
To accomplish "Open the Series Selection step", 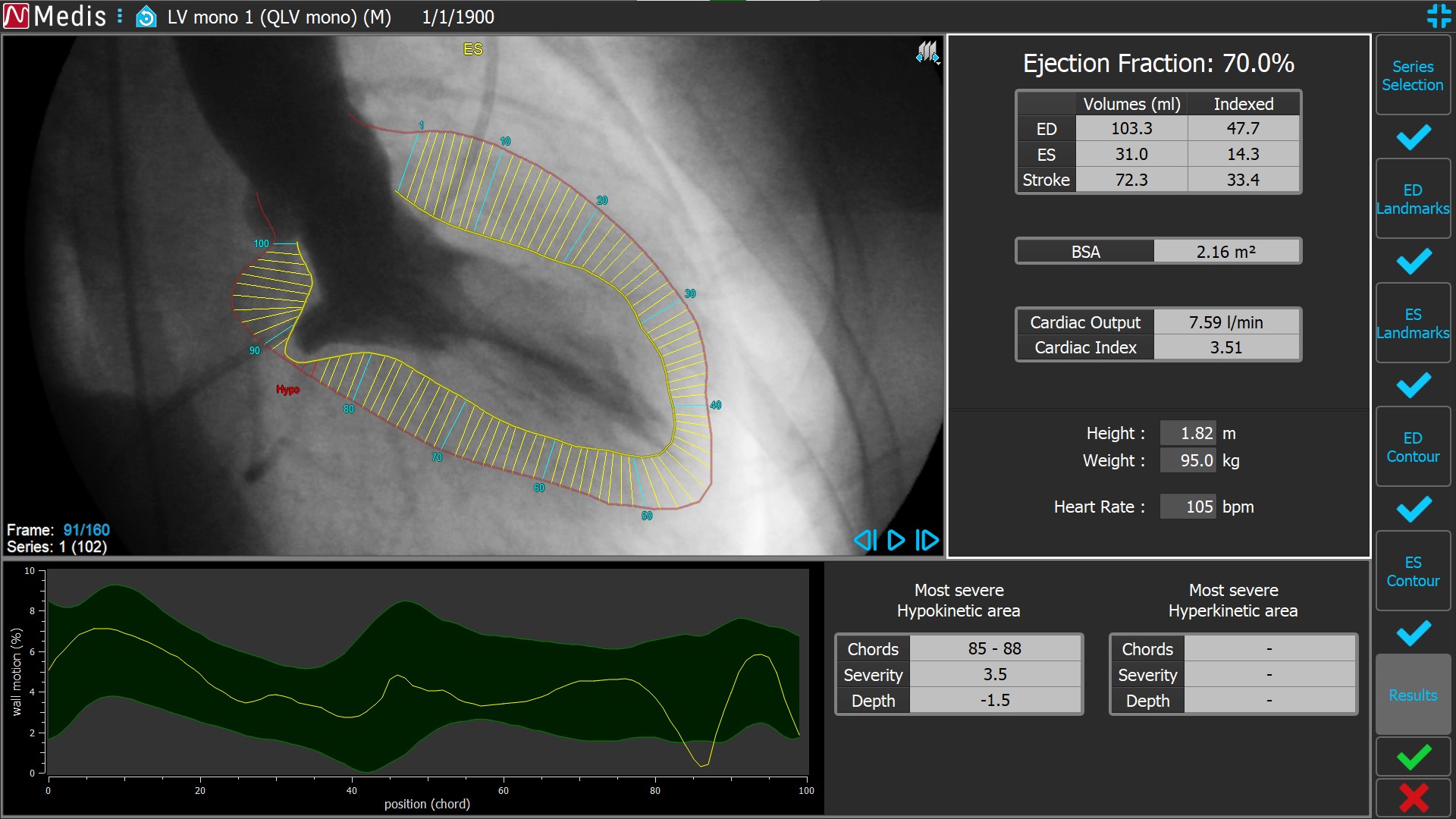I will (1412, 76).
